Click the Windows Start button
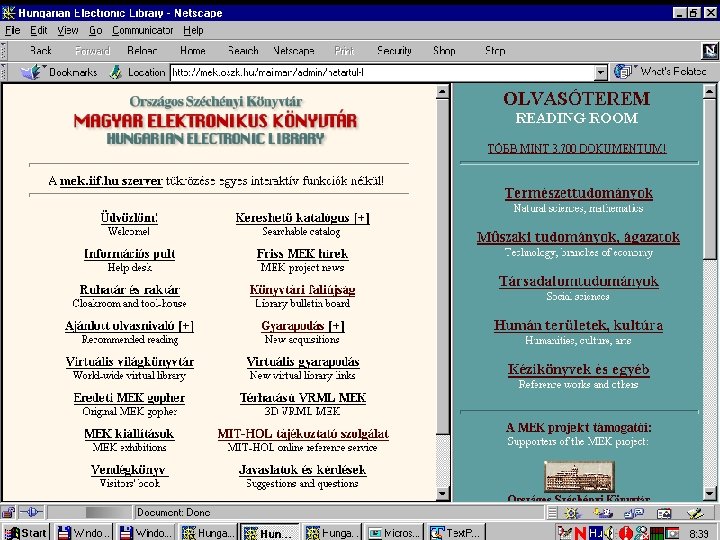Image resolution: width=720 pixels, height=540 pixels. tap(26, 533)
